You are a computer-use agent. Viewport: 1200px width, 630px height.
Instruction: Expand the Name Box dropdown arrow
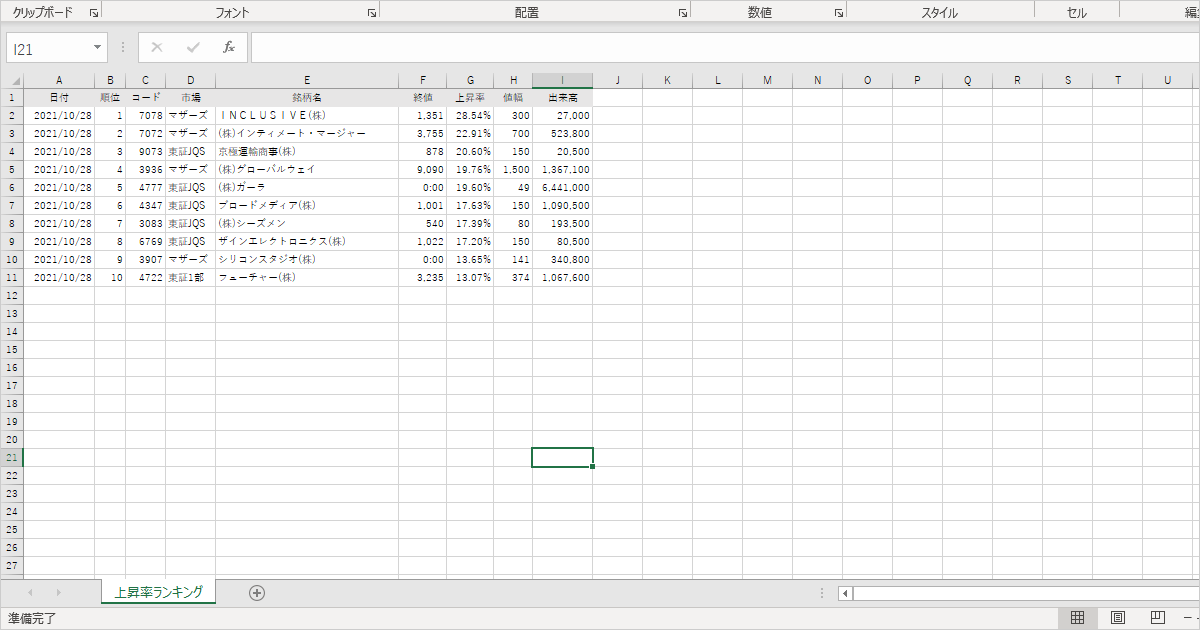pos(97,47)
